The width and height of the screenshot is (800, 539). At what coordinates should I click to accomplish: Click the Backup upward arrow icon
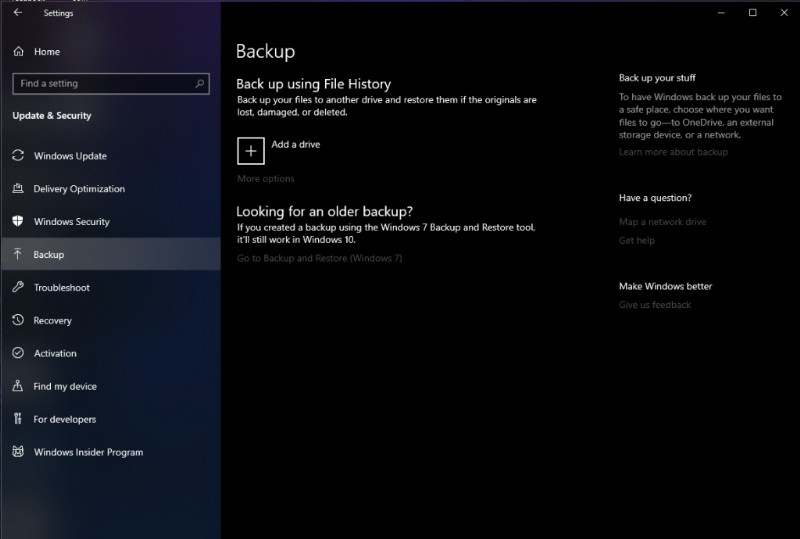click(x=18, y=254)
